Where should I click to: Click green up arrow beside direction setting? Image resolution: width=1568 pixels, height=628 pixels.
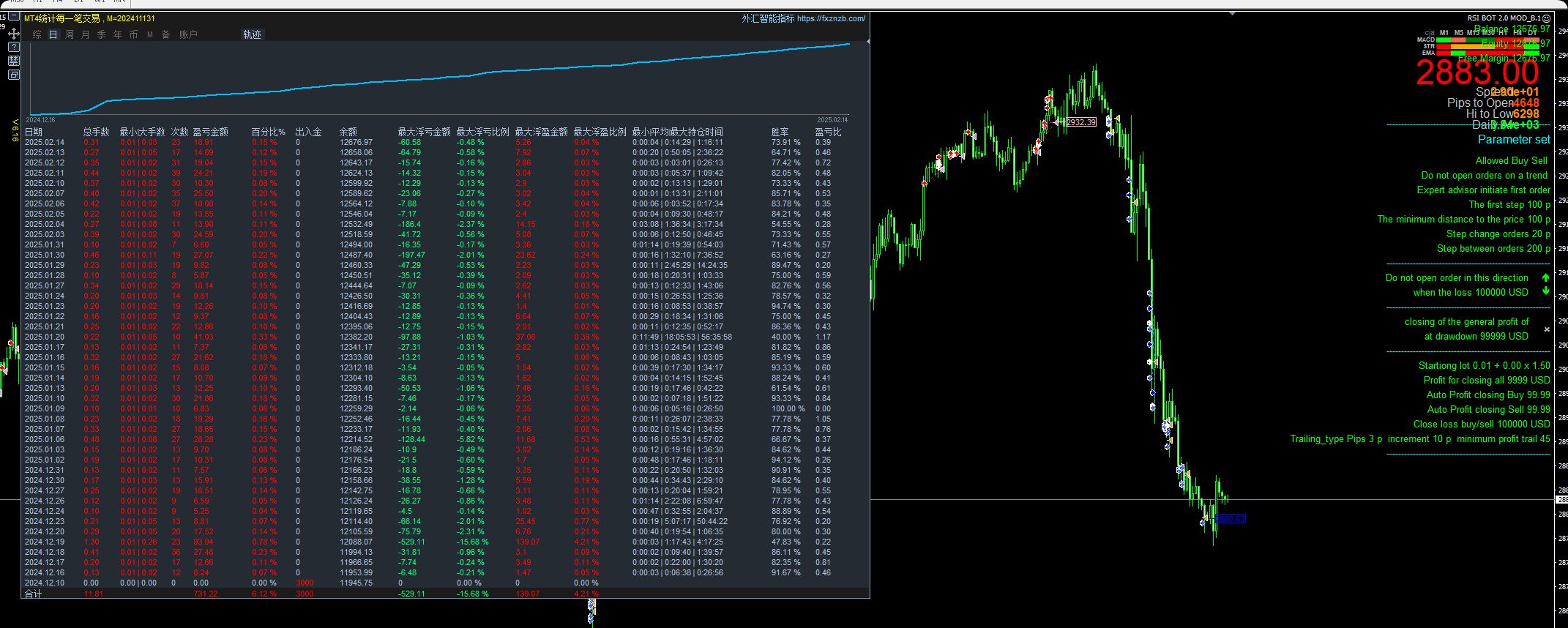coord(1545,278)
